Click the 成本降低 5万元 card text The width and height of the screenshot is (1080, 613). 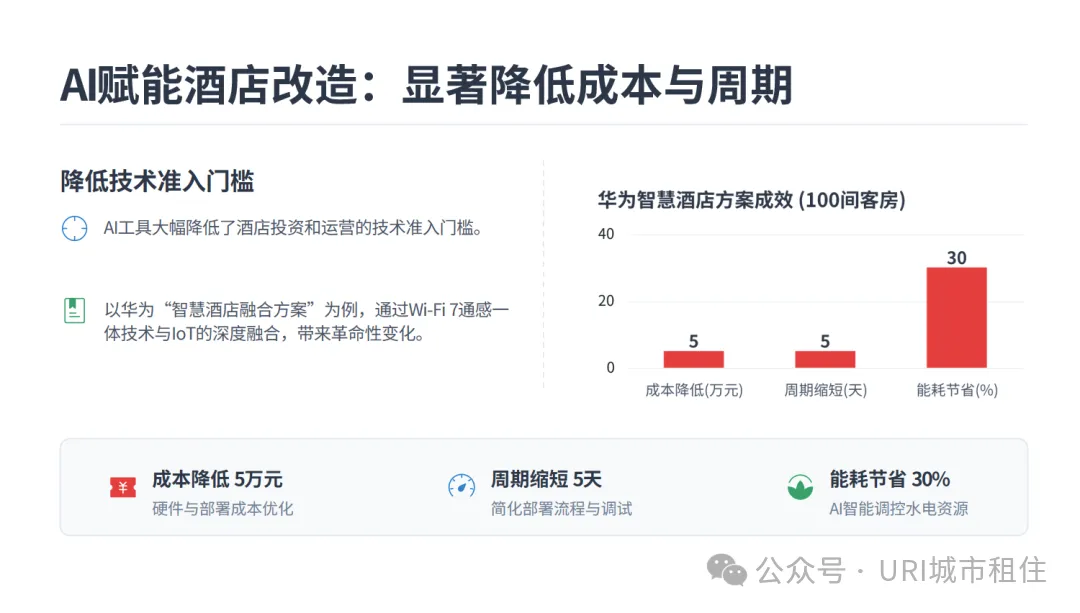217,480
